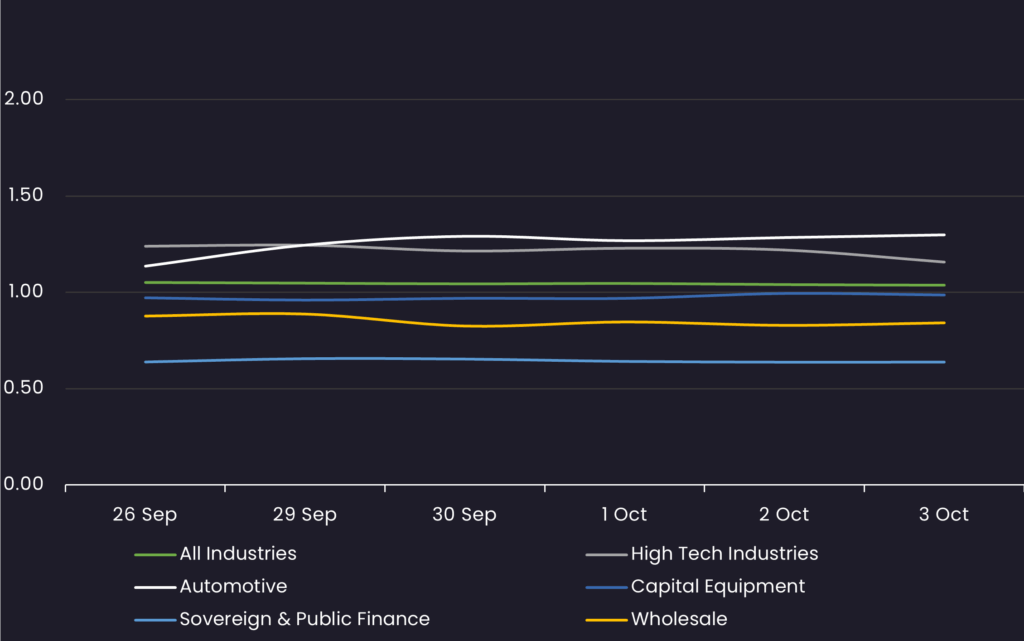Toggle the All Industries legend label
The image size is (1024, 641).
click(x=238, y=553)
